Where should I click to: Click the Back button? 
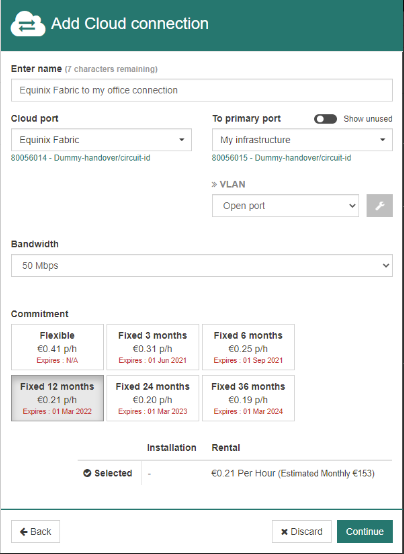coord(35,531)
